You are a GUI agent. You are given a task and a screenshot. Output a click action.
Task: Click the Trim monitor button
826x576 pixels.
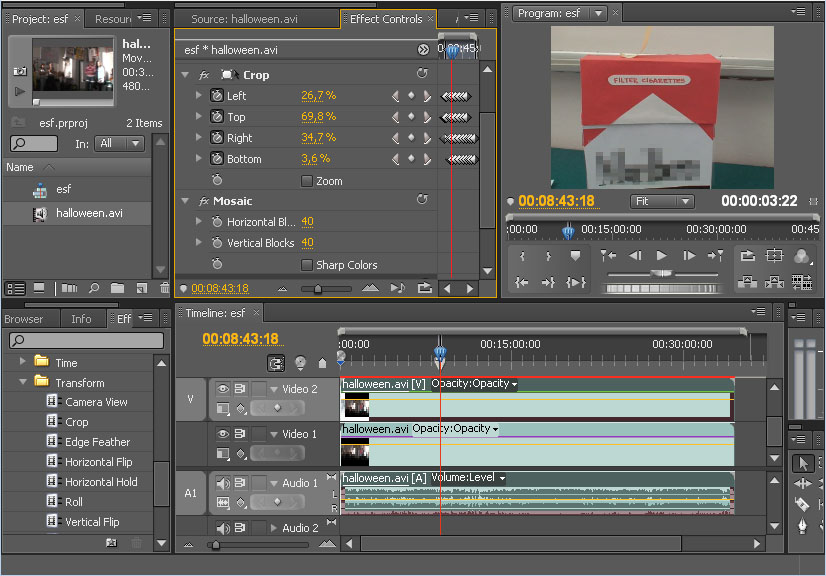point(802,282)
